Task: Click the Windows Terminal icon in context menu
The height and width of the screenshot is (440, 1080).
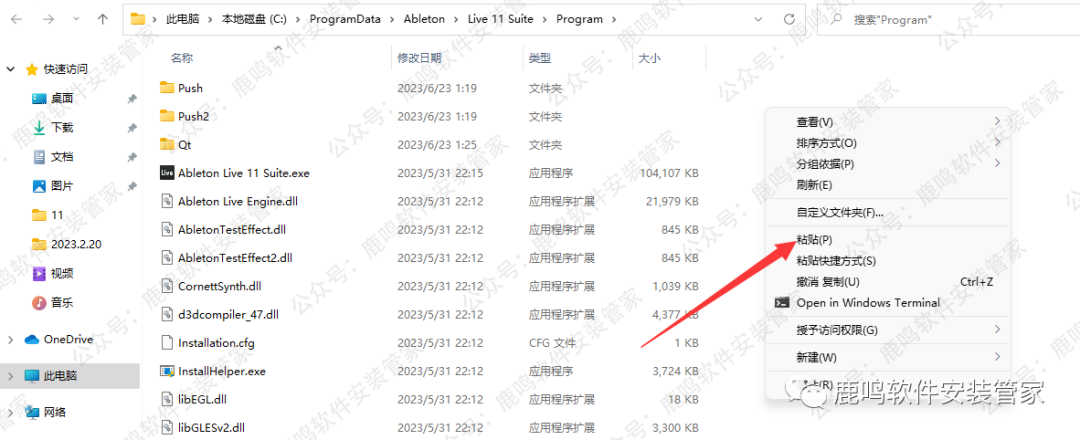Action: 782,303
